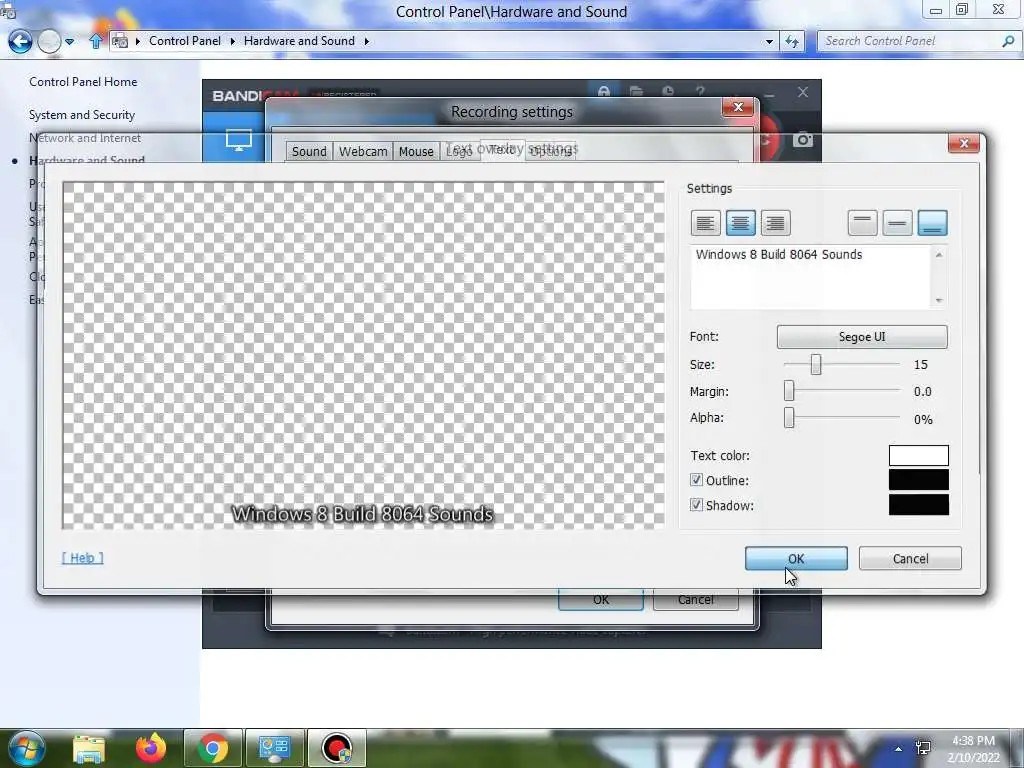Center-align the overlay text horizontally
The image size is (1024, 768).
coord(740,223)
